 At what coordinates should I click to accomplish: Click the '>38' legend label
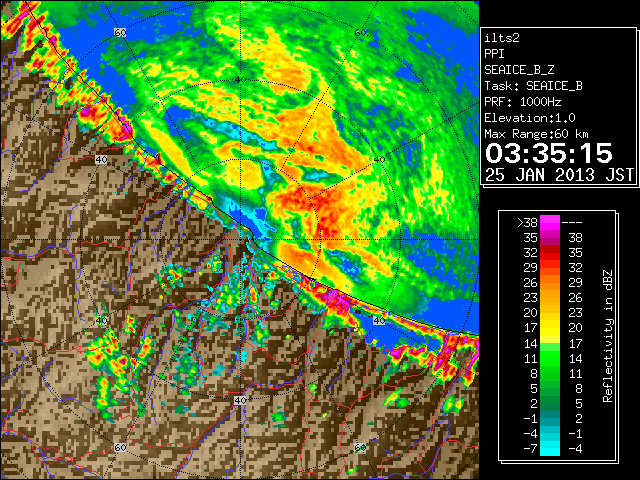(x=527, y=222)
